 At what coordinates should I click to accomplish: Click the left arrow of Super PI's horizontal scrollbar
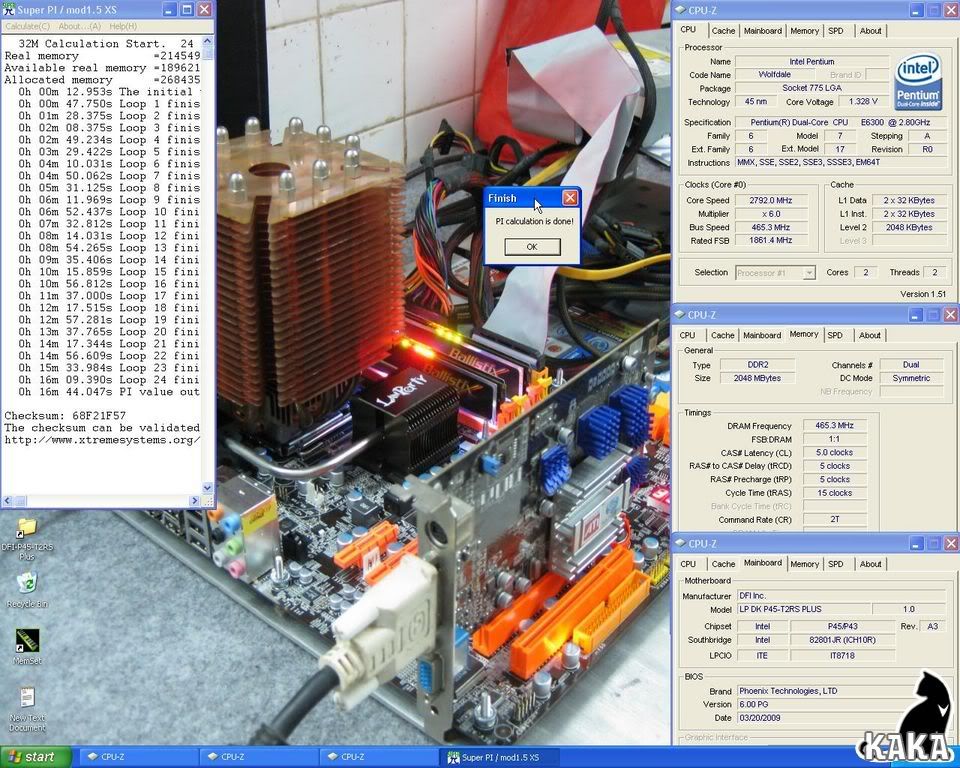7,500
